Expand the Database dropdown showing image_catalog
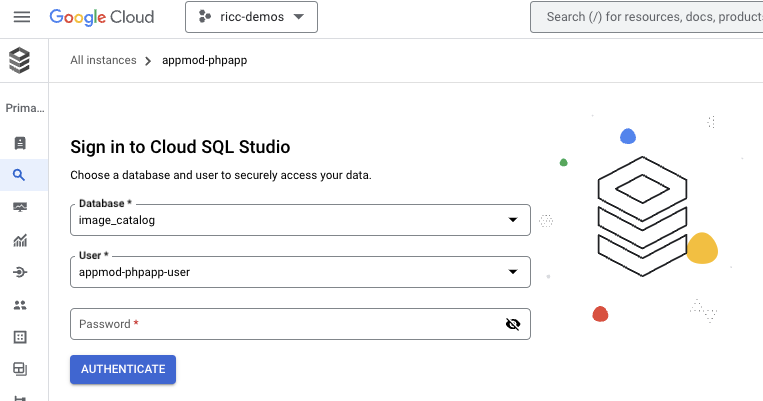The image size is (763, 401). pyautogui.click(x=300, y=219)
